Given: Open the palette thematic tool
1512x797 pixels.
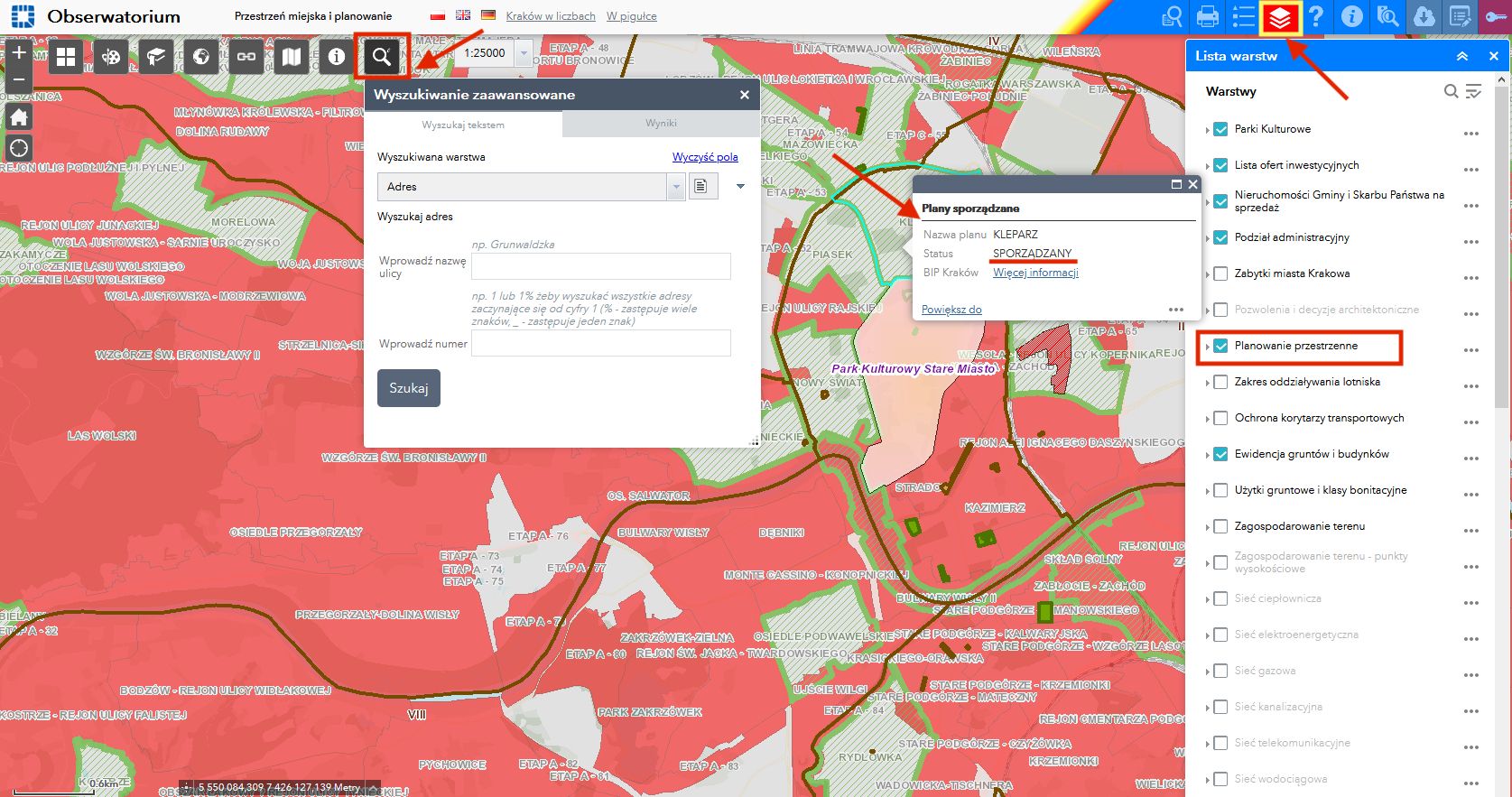Looking at the screenshot, I should pyautogui.click(x=111, y=57).
